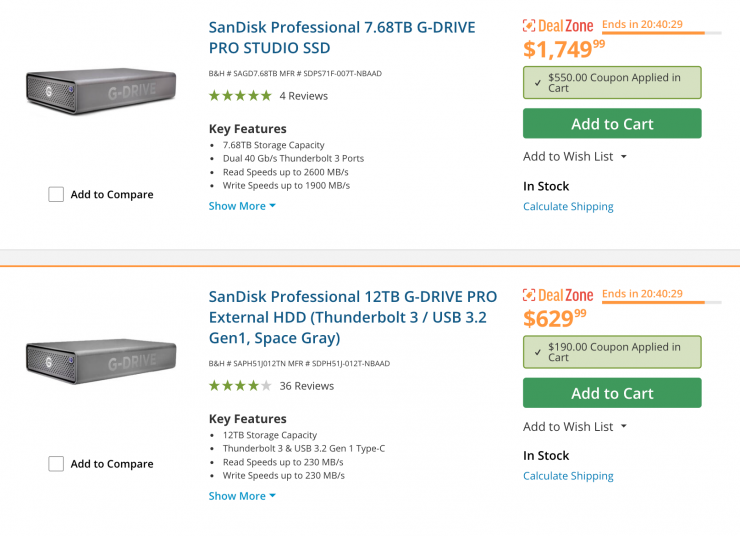Click DealZone icon on 7.68TB SSD listing
The width and height of the screenshot is (740, 536).
[x=530, y=26]
